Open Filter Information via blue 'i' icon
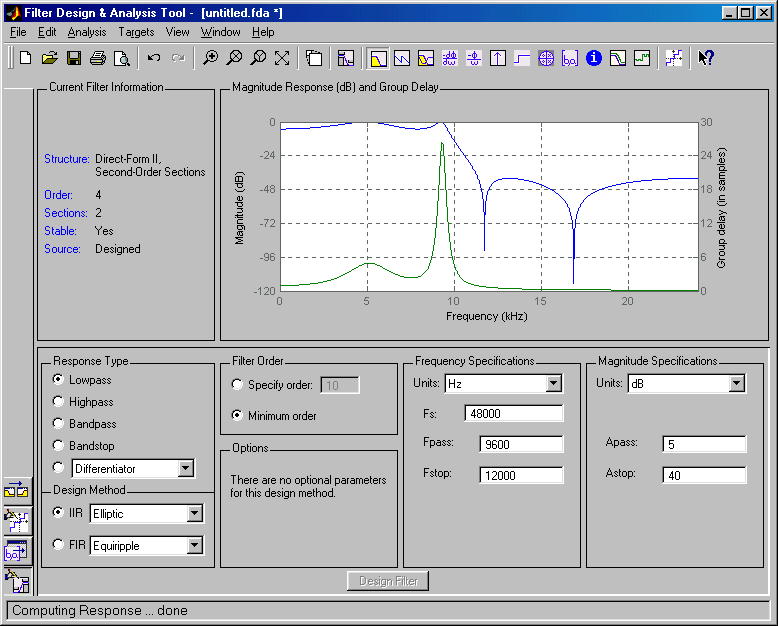 click(594, 58)
